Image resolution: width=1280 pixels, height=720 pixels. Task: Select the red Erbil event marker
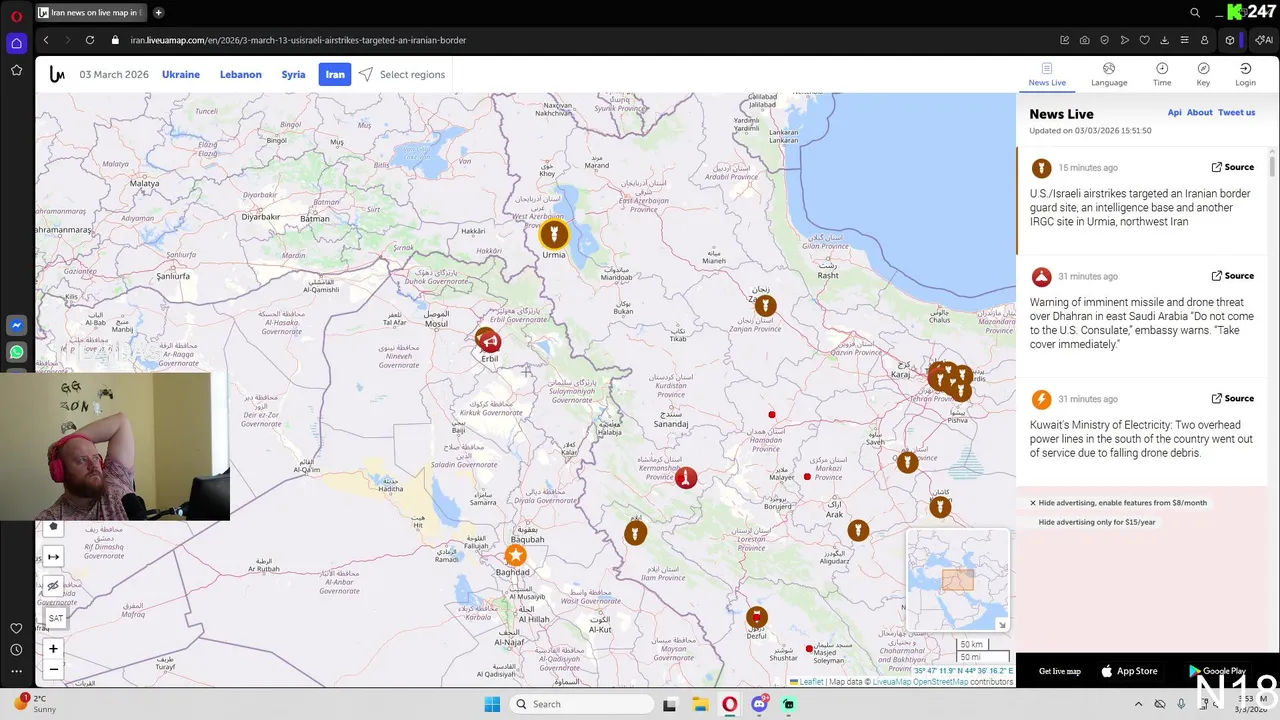pyautogui.click(x=489, y=341)
